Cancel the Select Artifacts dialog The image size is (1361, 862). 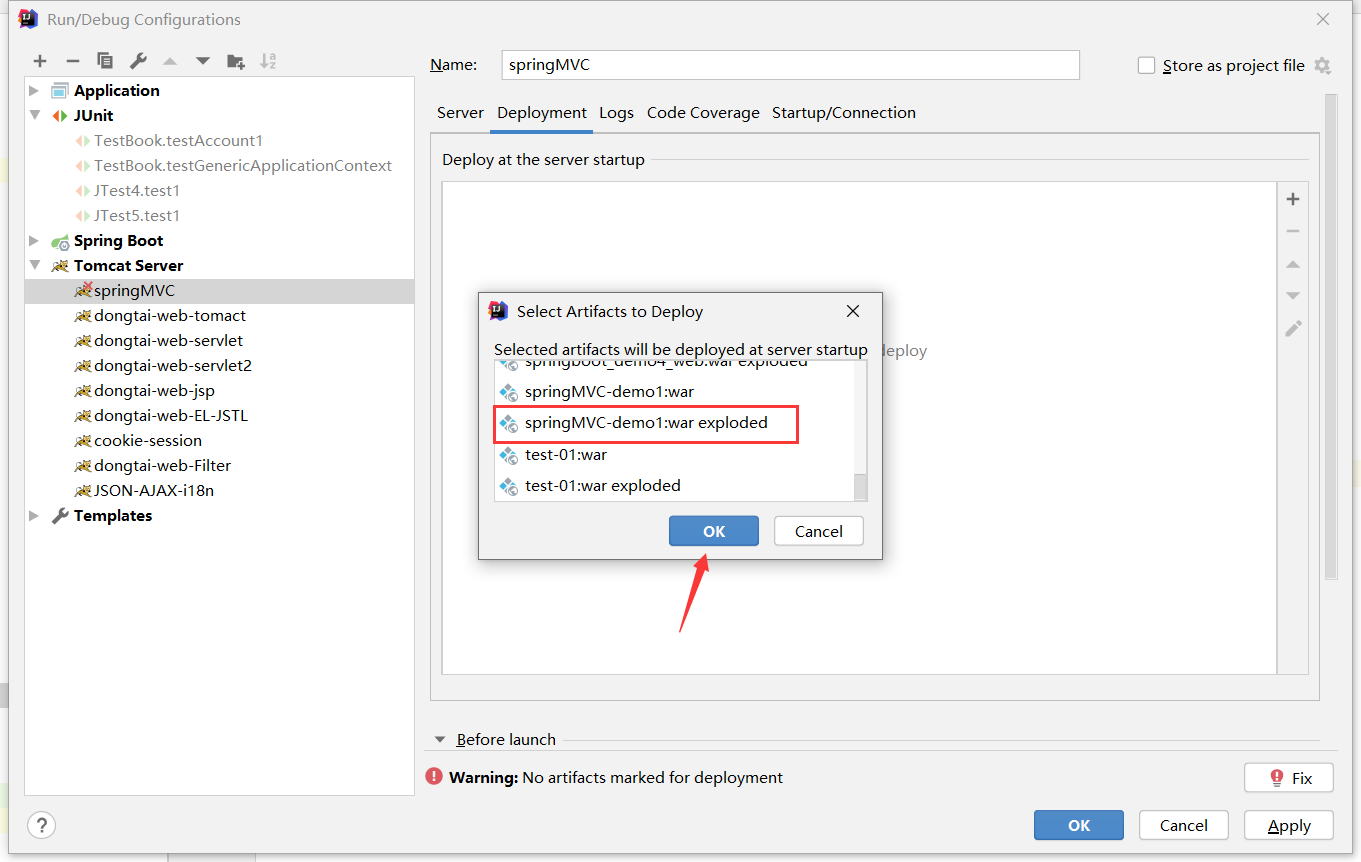click(x=819, y=531)
